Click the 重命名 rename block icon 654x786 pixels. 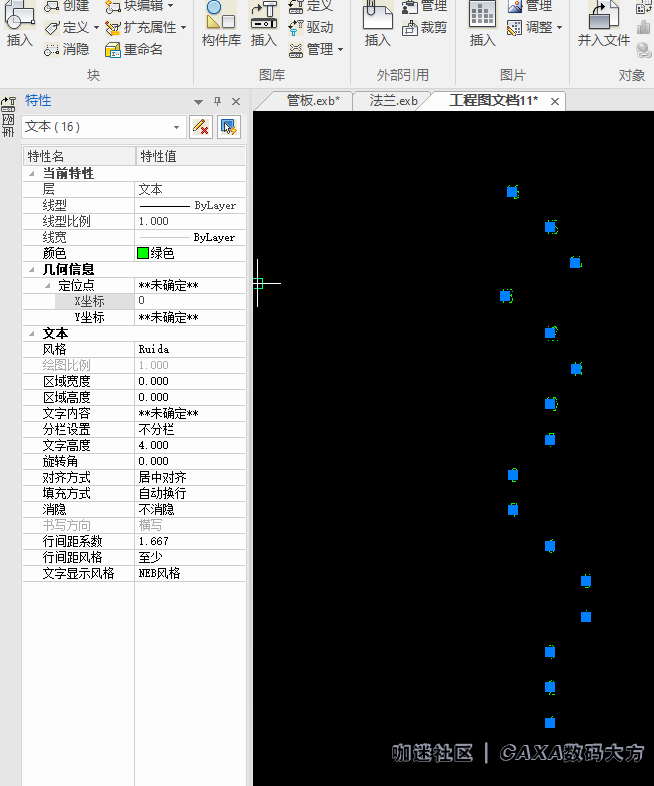click(113, 49)
